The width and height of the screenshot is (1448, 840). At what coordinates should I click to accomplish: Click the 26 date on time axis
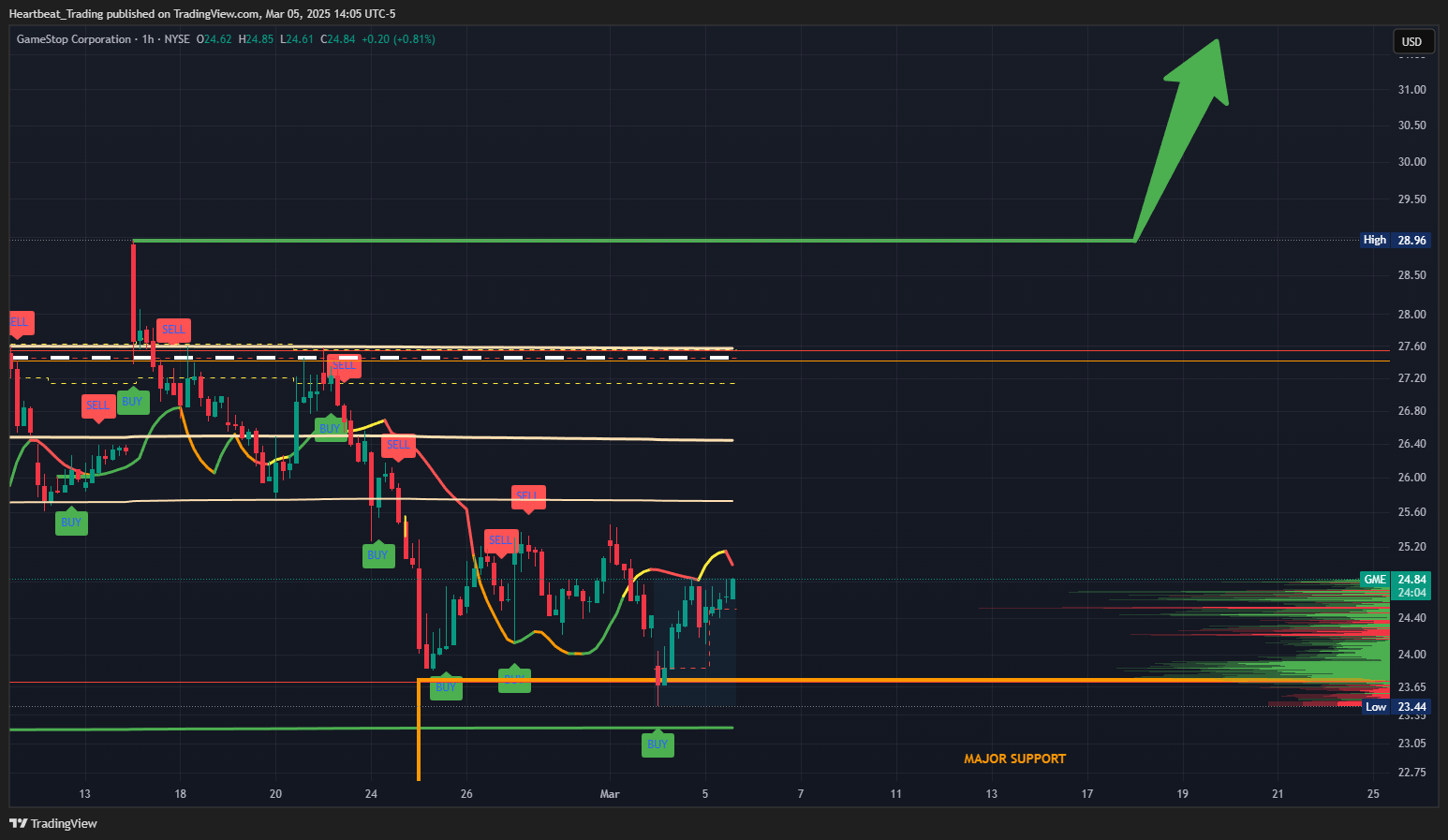466,794
